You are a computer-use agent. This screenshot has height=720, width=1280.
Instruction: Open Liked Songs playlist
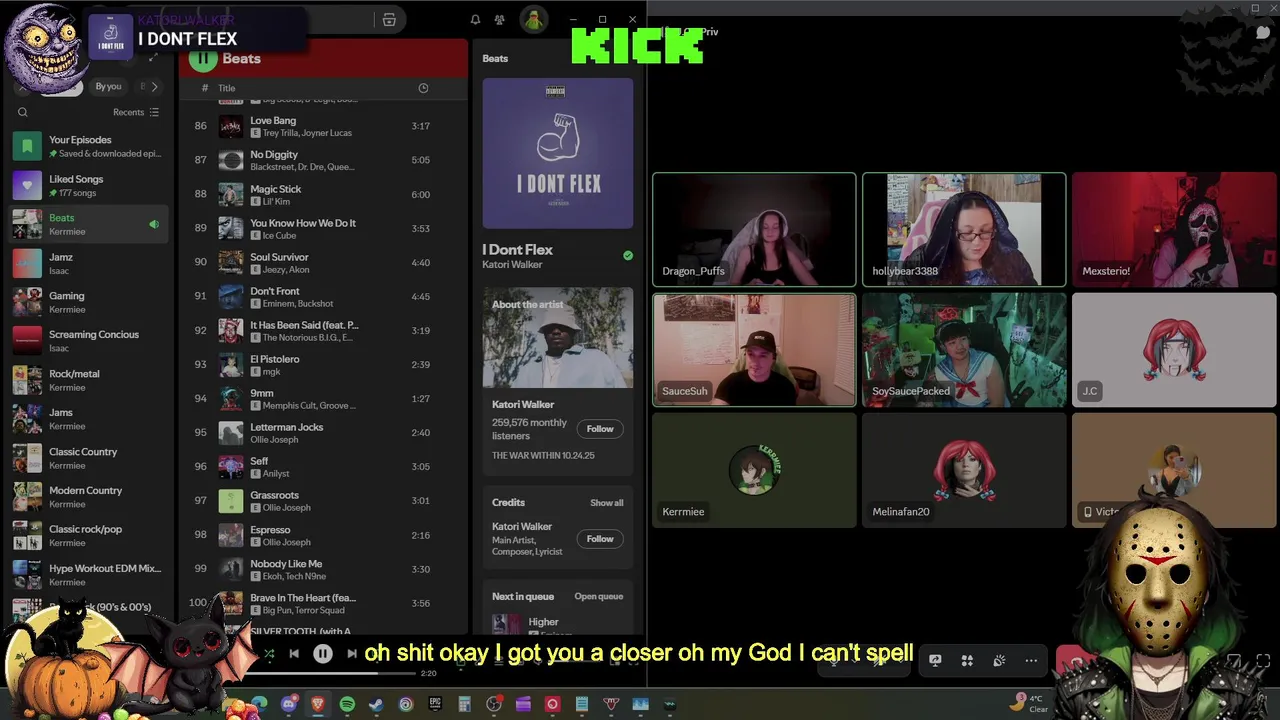(x=90, y=185)
